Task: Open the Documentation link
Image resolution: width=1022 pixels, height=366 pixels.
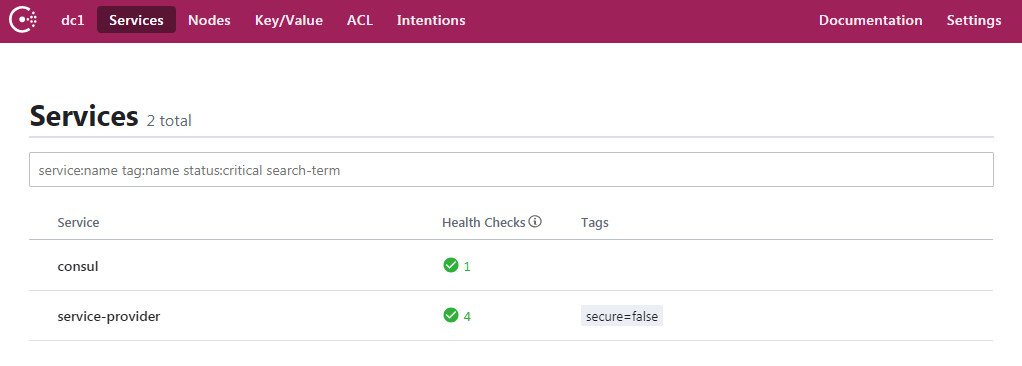Action: click(x=870, y=20)
